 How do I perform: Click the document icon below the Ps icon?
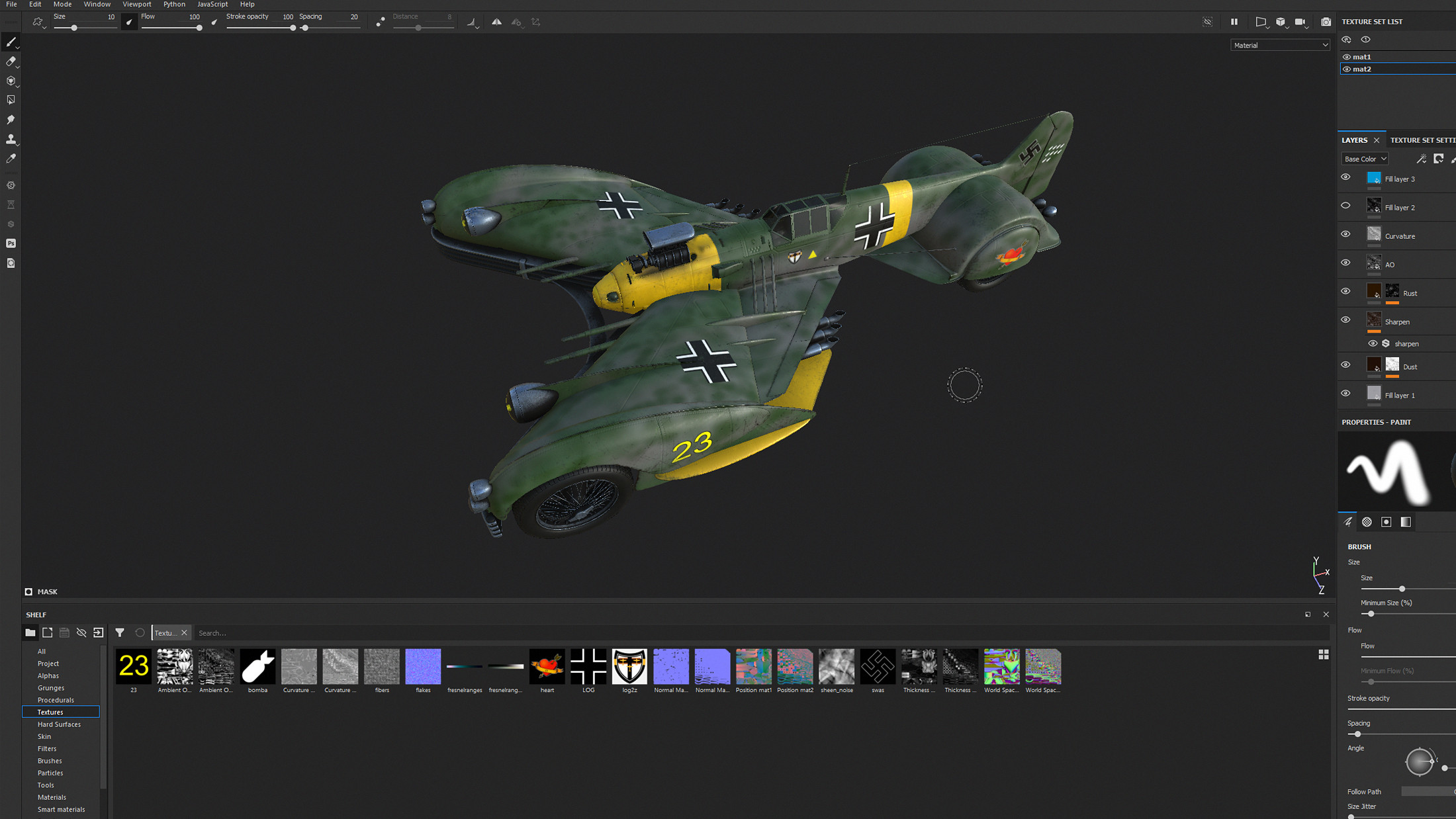pos(11,263)
